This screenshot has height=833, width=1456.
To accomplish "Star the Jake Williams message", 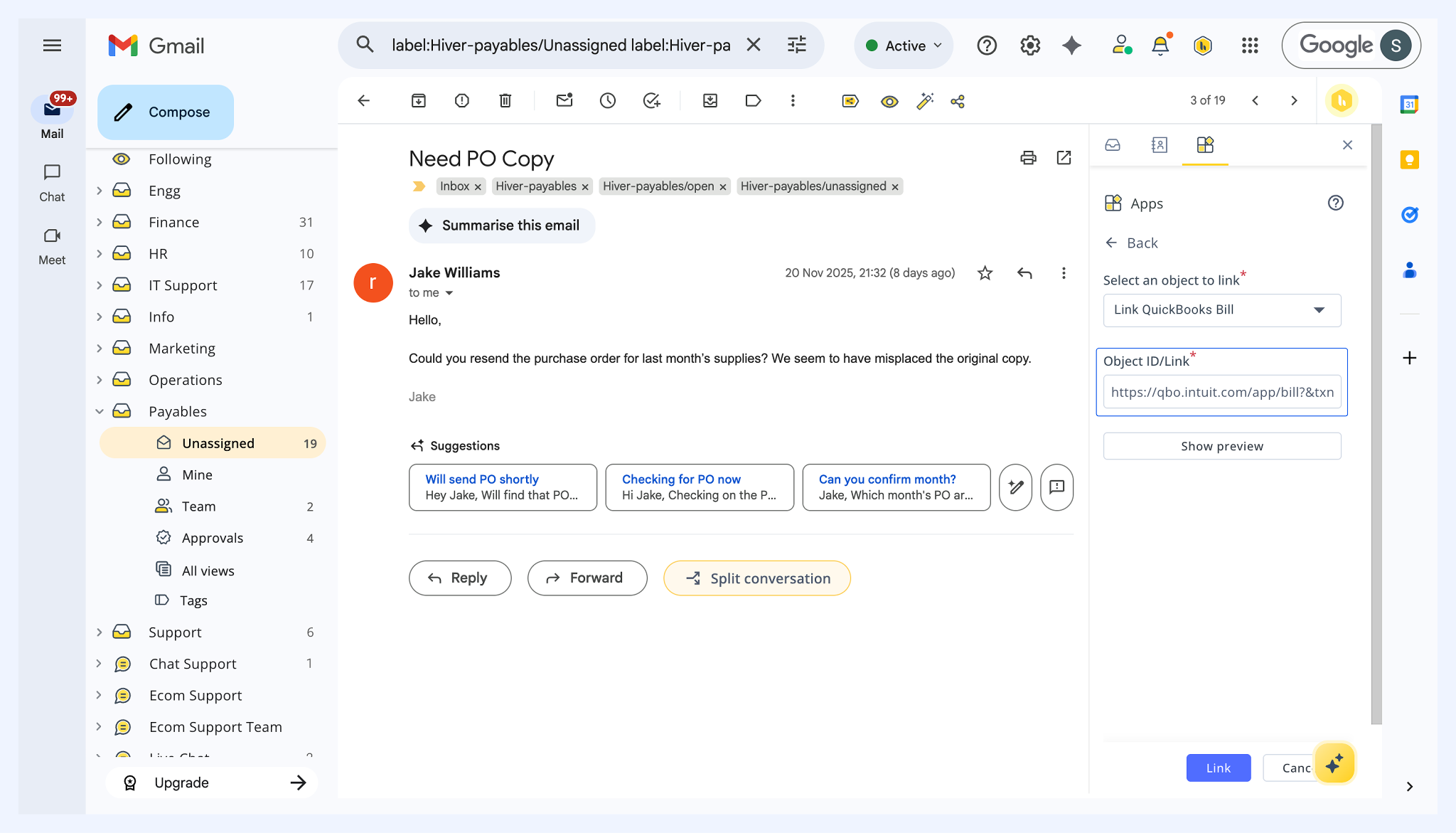I will [985, 273].
